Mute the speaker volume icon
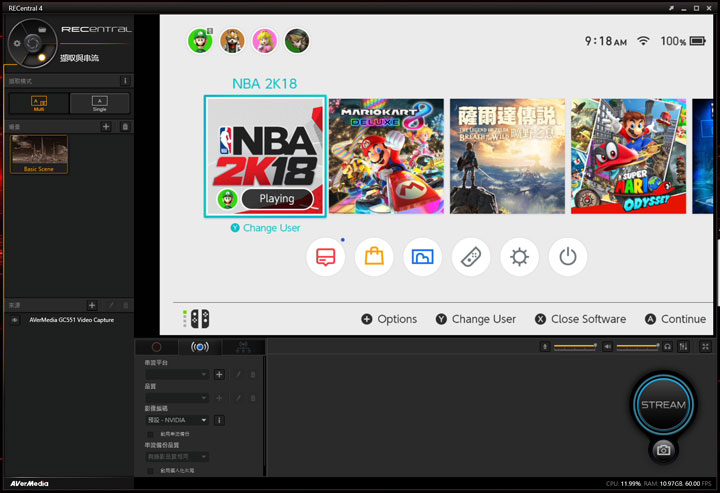This screenshot has width=720, height=493. pos(607,347)
